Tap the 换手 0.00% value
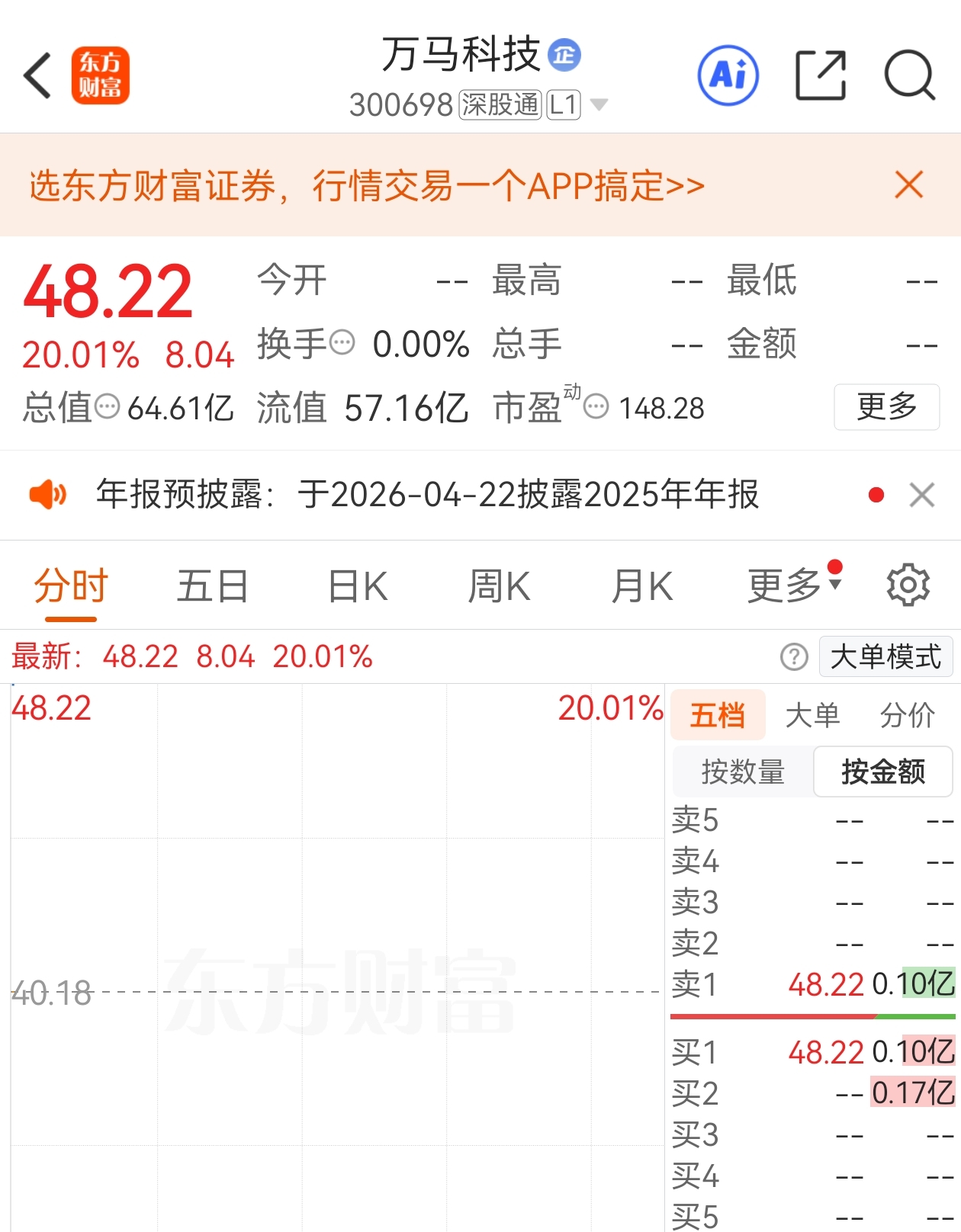This screenshot has width=961, height=1232. tap(421, 344)
